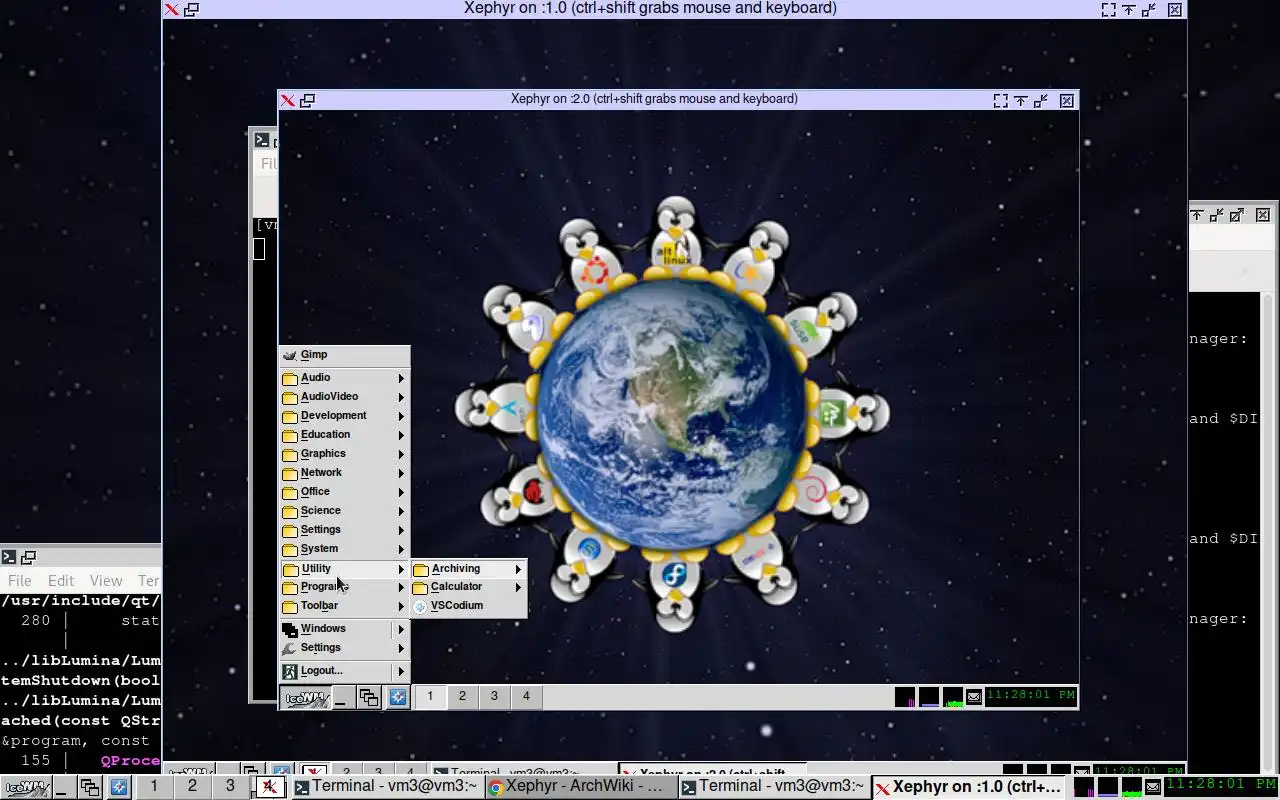Expand the Archiving submenu arrow
The image size is (1280, 800).
(518, 569)
